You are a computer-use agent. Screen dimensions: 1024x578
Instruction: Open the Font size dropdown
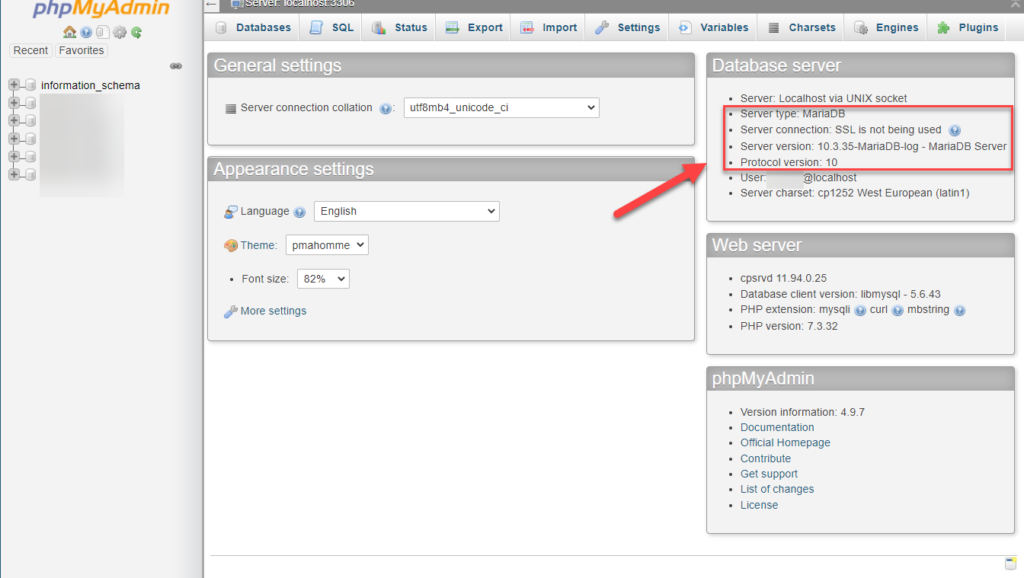tap(323, 278)
